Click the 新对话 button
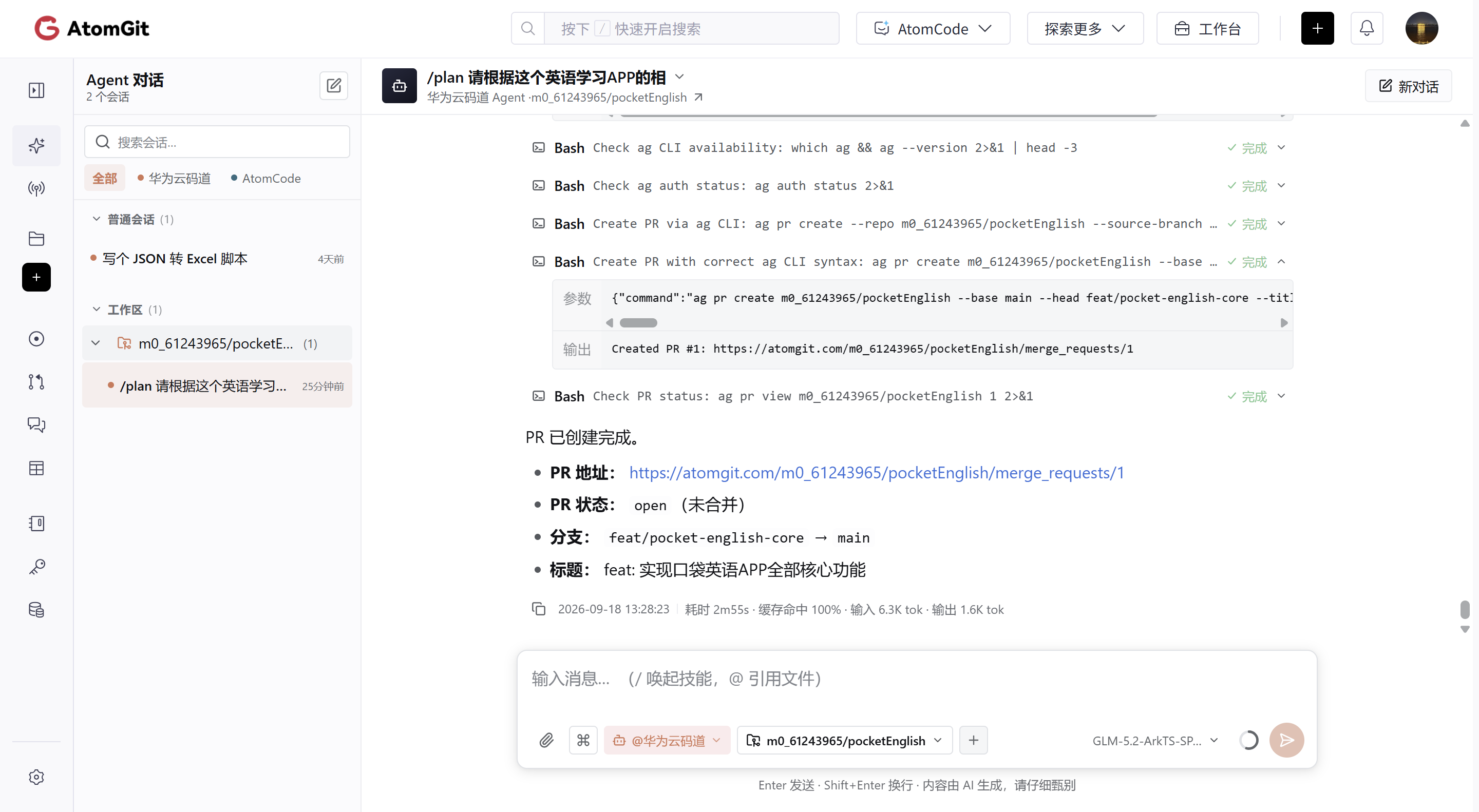 tap(1408, 86)
